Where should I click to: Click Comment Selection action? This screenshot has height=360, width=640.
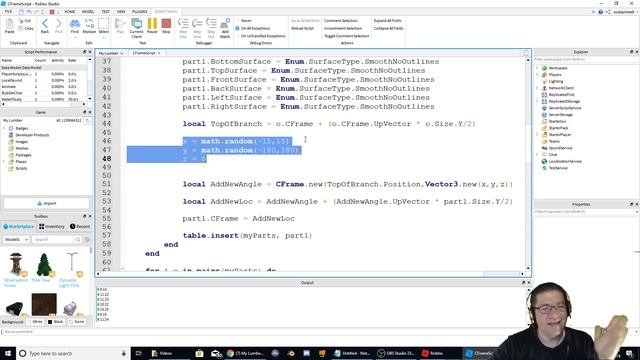[x=340, y=20]
